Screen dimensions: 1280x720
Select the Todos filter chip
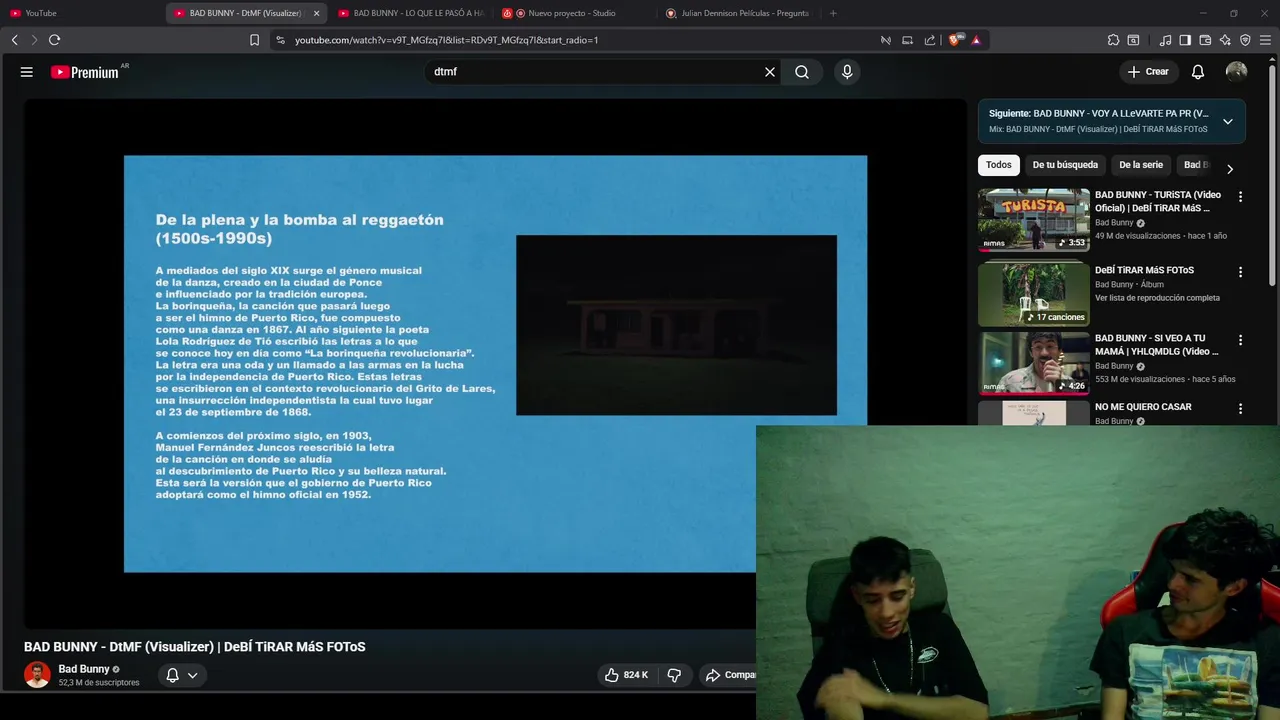point(999,165)
